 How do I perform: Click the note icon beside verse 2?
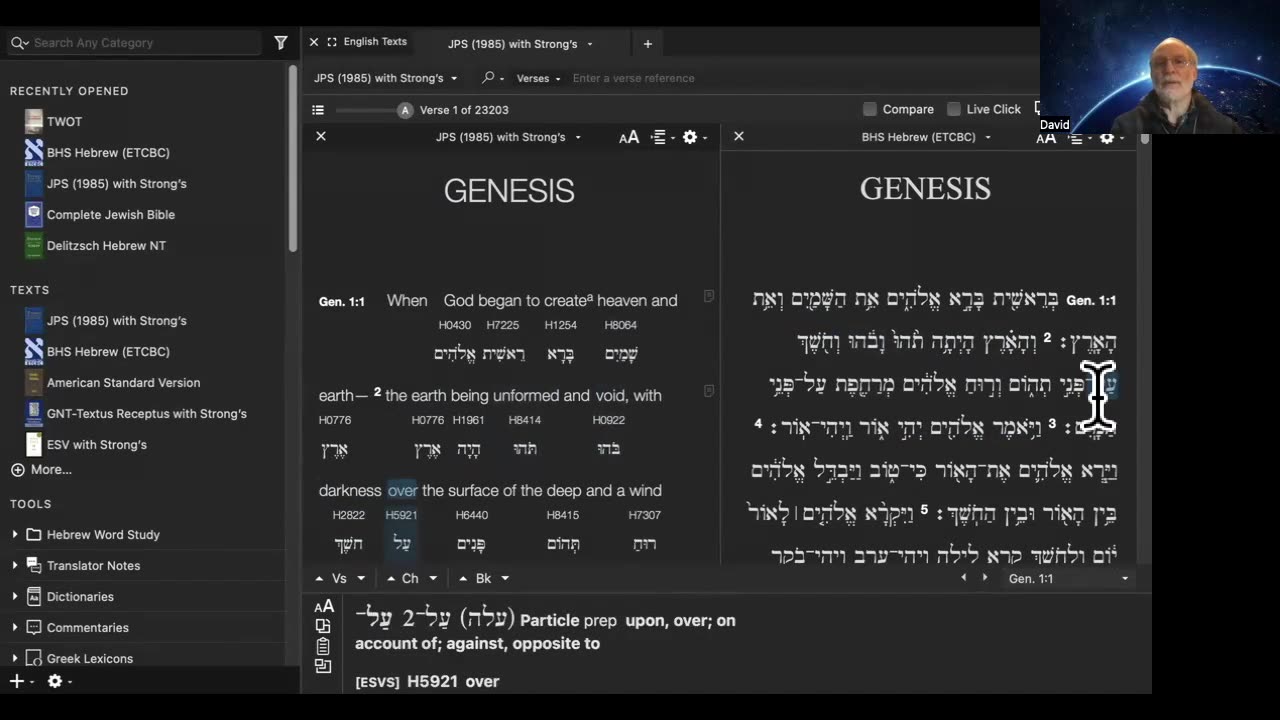coord(708,391)
